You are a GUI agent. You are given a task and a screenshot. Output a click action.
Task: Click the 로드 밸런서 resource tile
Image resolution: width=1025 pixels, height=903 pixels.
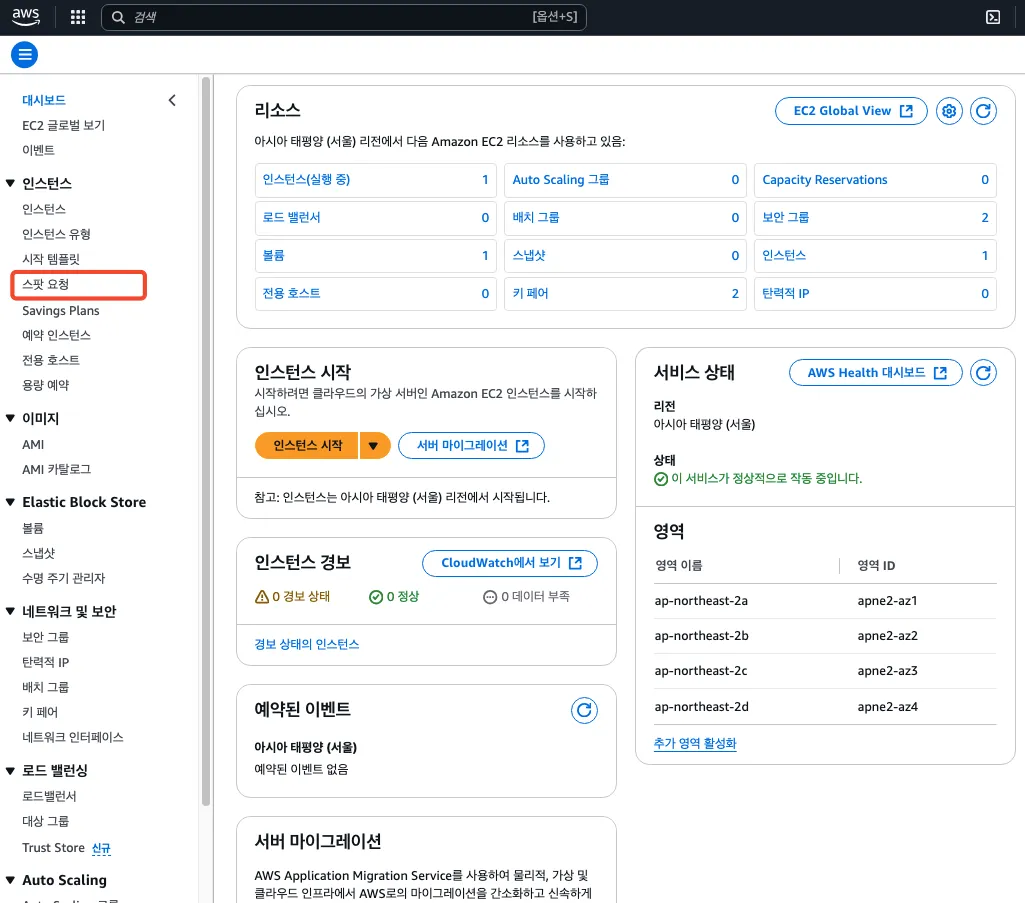[375, 218]
